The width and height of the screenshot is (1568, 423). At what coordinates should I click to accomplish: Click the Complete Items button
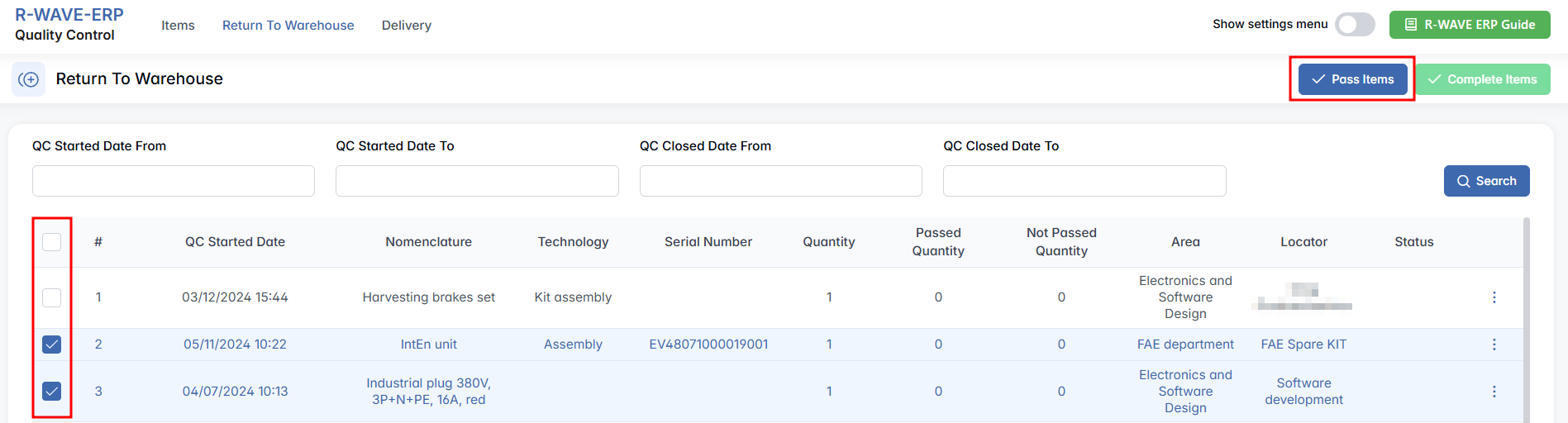point(1483,79)
